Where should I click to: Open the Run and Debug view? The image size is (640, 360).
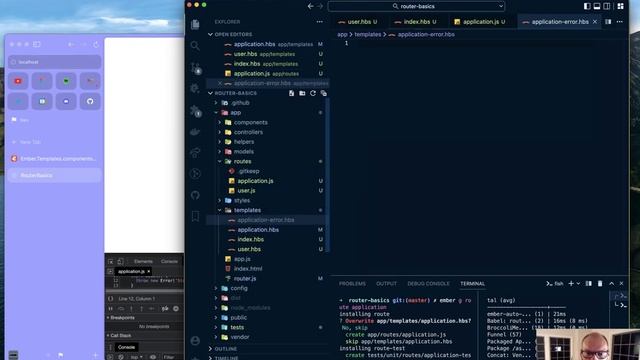[x=195, y=89]
